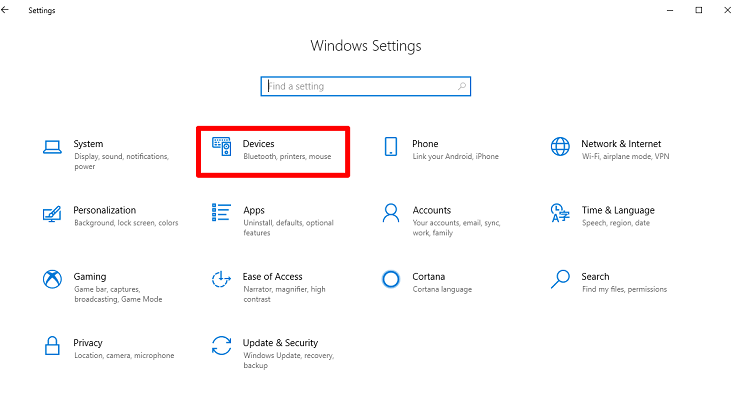Screen dimensions: 739x396
Task: Click the Personalization pen icon
Action: click(52, 214)
